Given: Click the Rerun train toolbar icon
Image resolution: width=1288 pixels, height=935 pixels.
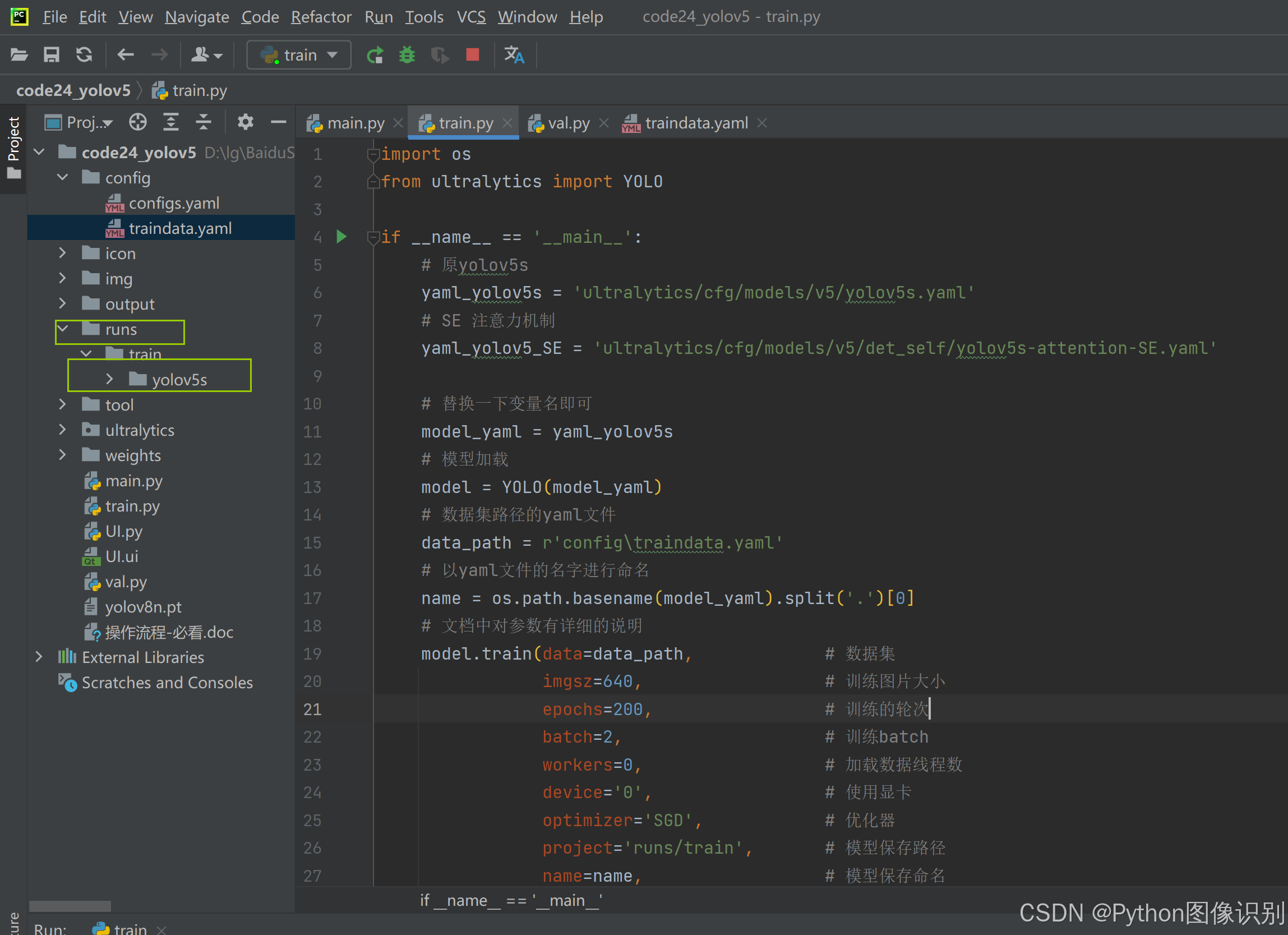Looking at the screenshot, I should 375,55.
